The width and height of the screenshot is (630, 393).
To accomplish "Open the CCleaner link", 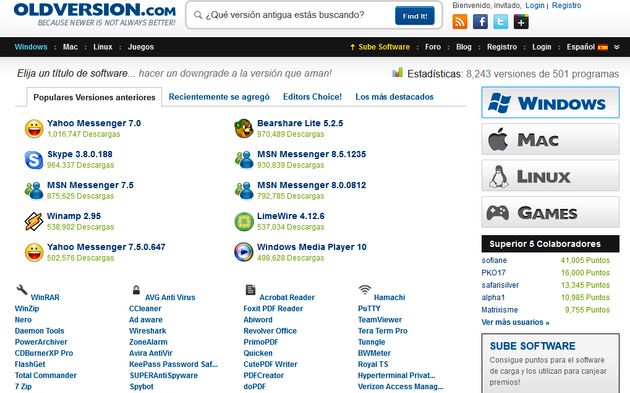I will pyautogui.click(x=145, y=309).
